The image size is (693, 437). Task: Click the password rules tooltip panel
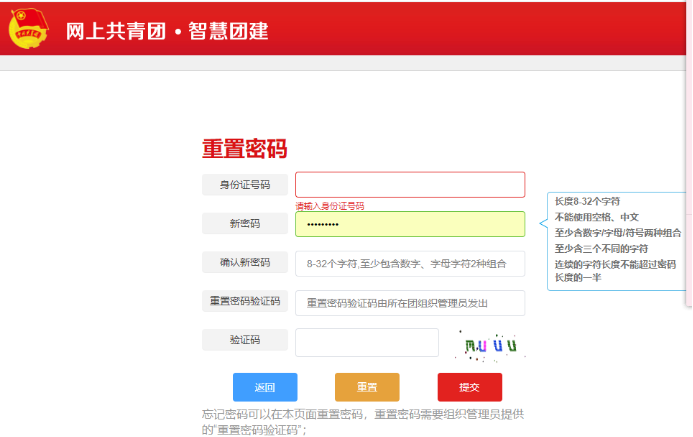point(616,240)
